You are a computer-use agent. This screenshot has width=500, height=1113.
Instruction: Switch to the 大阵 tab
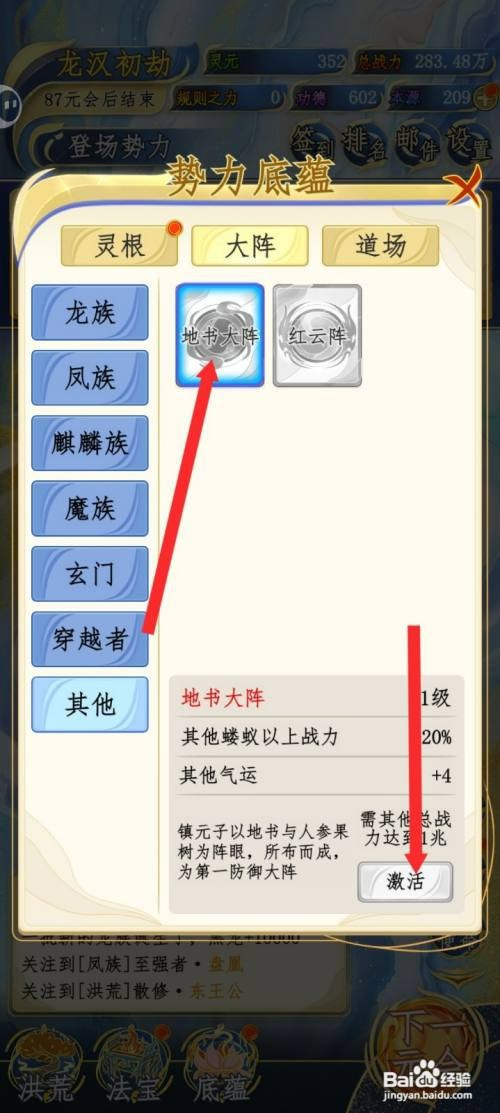[250, 246]
